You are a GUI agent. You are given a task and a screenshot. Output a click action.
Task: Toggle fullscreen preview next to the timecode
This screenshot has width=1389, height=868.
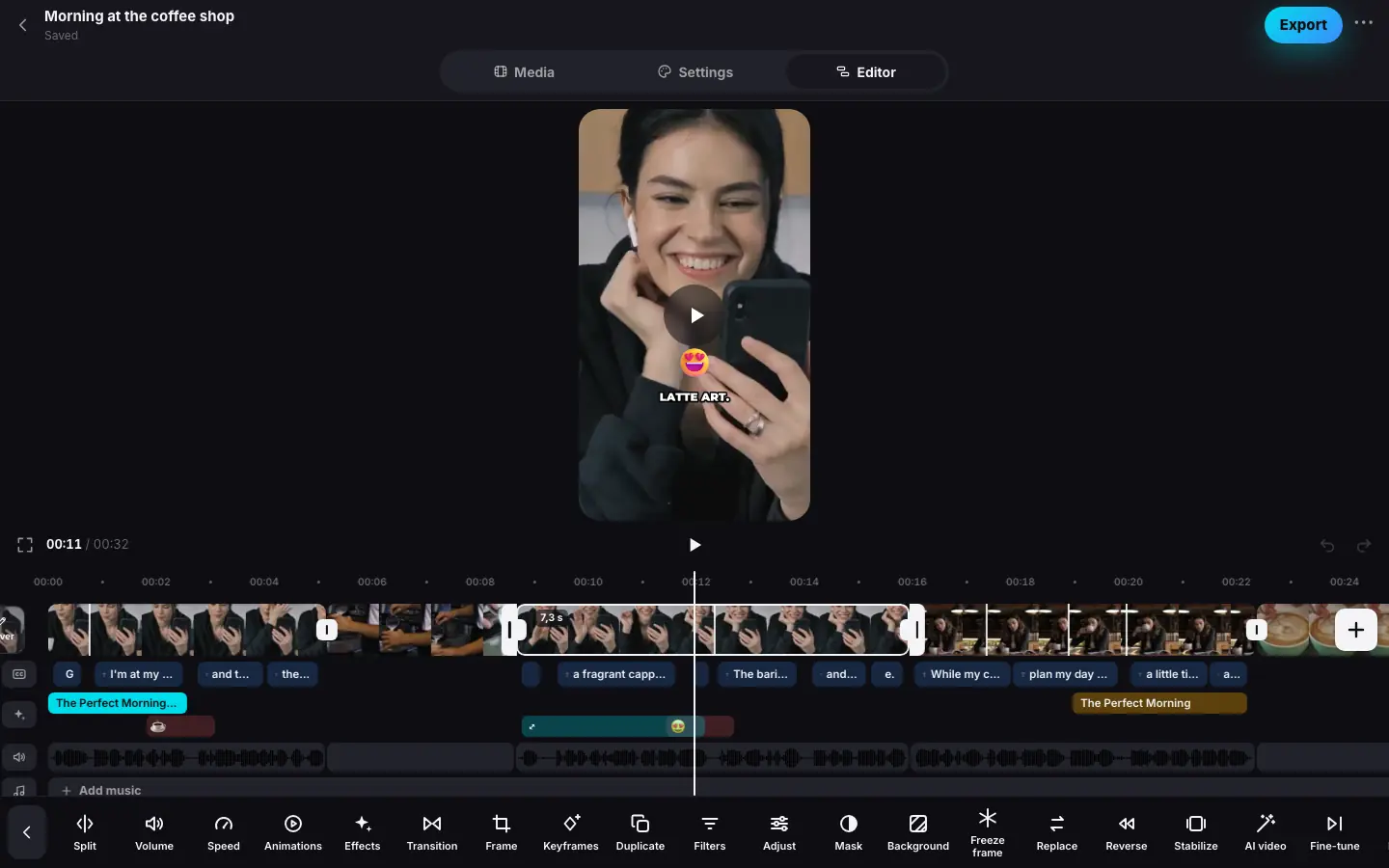[x=25, y=545]
